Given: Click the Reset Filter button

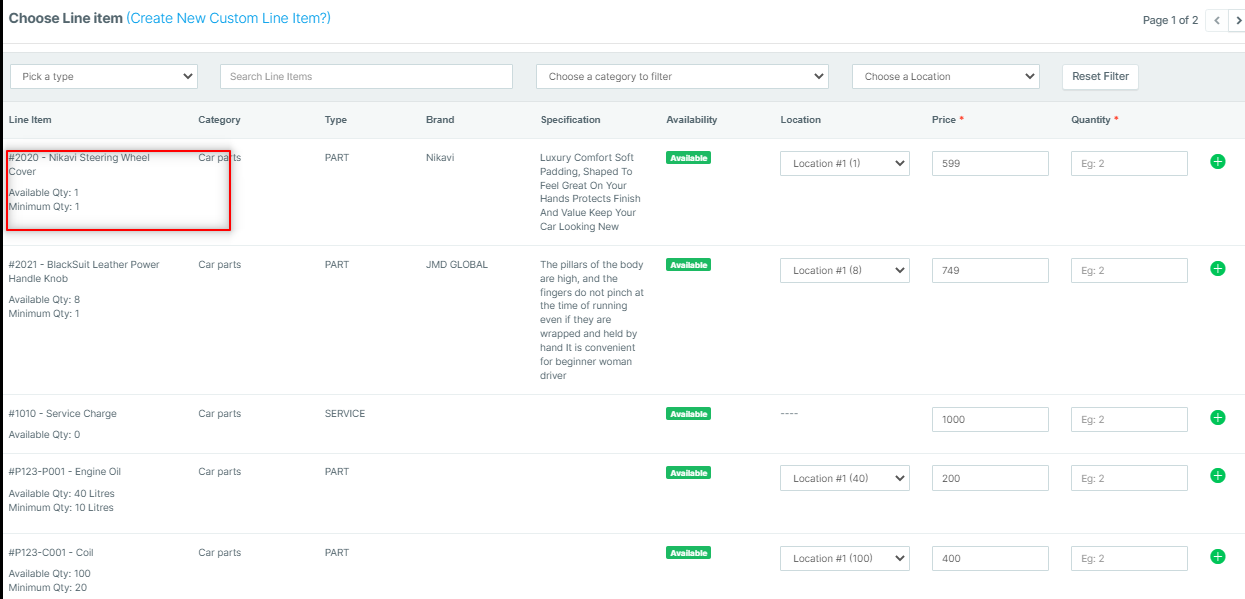Looking at the screenshot, I should 1100,76.
